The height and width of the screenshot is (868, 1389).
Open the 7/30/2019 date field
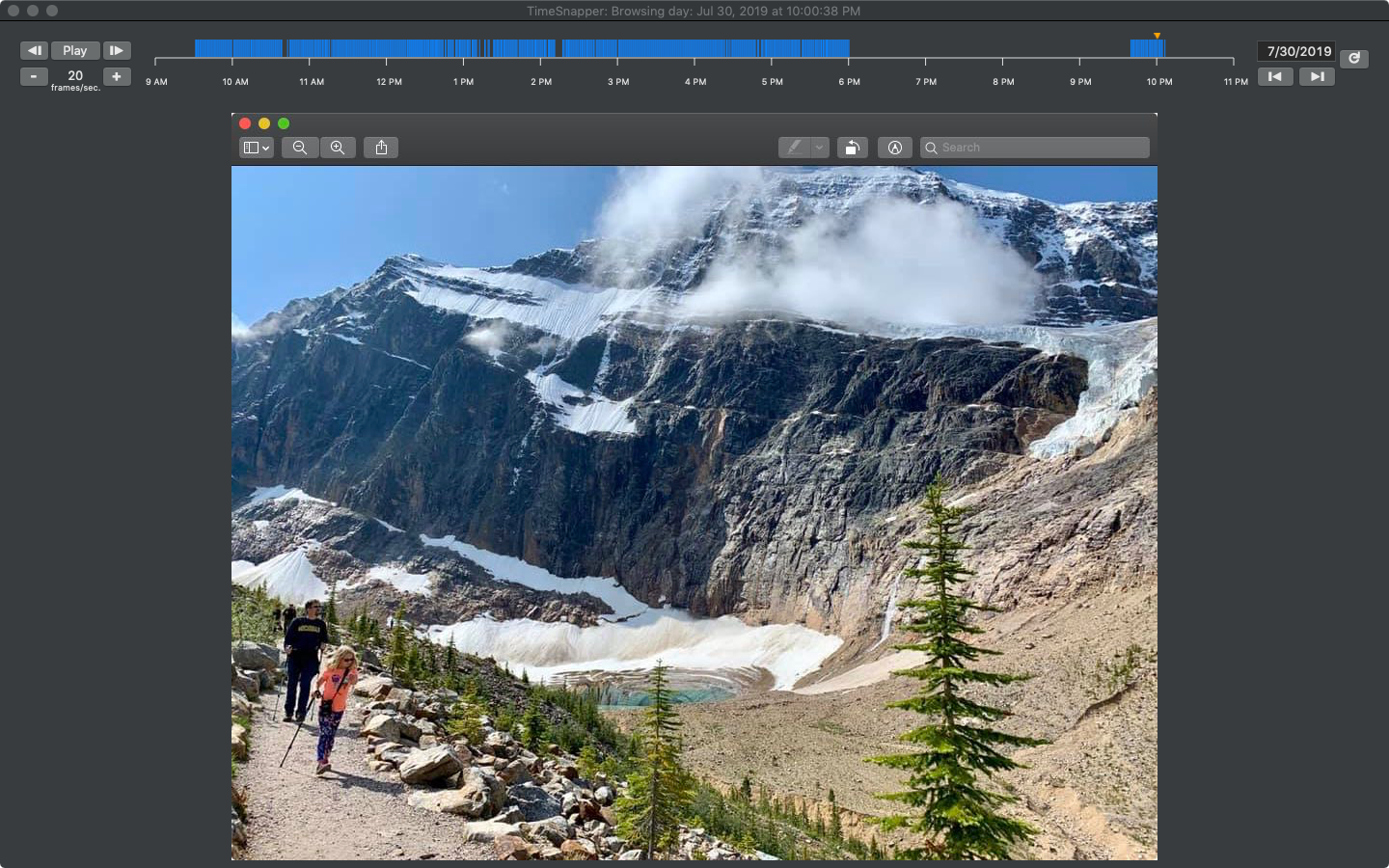pyautogui.click(x=1298, y=51)
